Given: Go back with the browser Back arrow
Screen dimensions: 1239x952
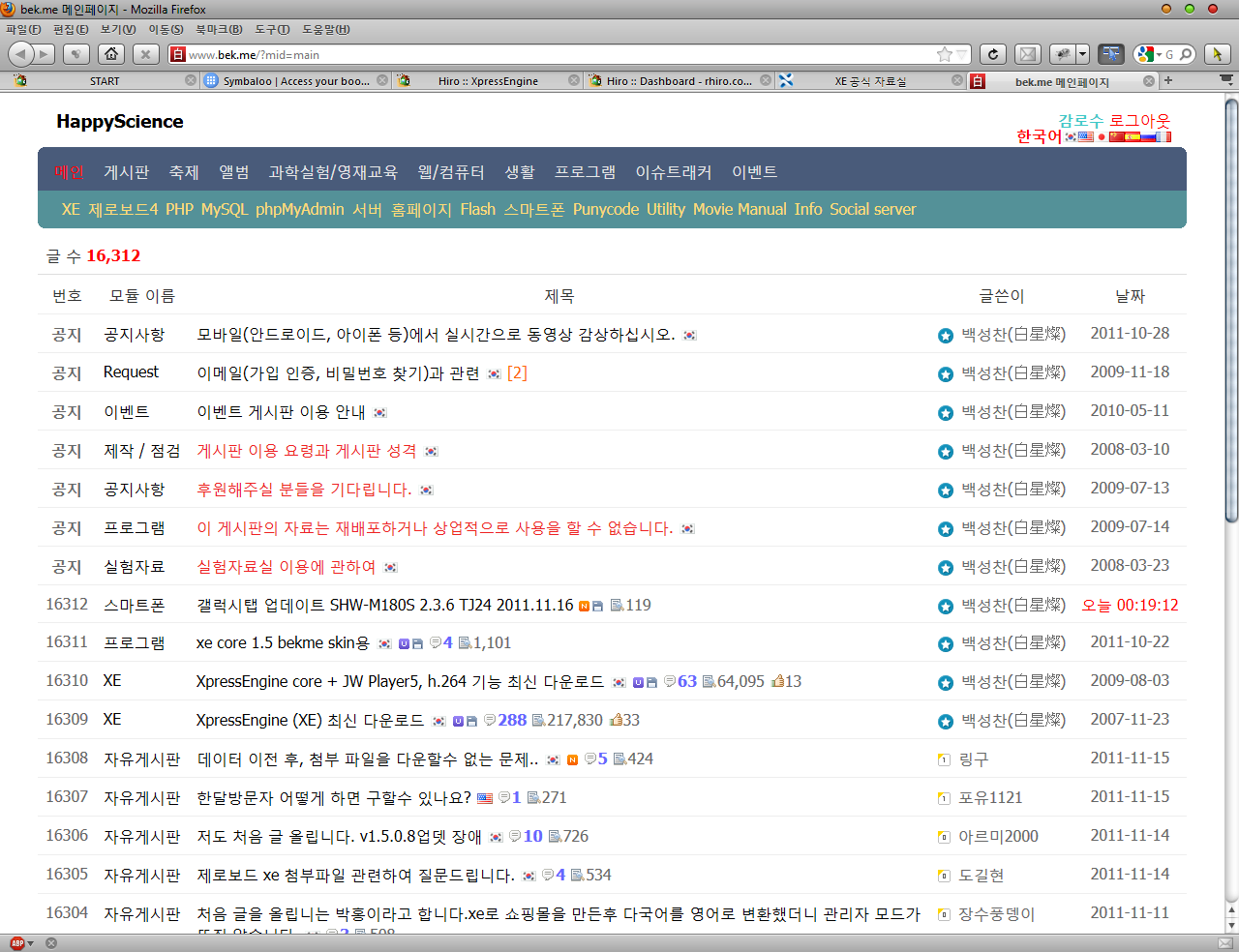Looking at the screenshot, I should click(21, 54).
